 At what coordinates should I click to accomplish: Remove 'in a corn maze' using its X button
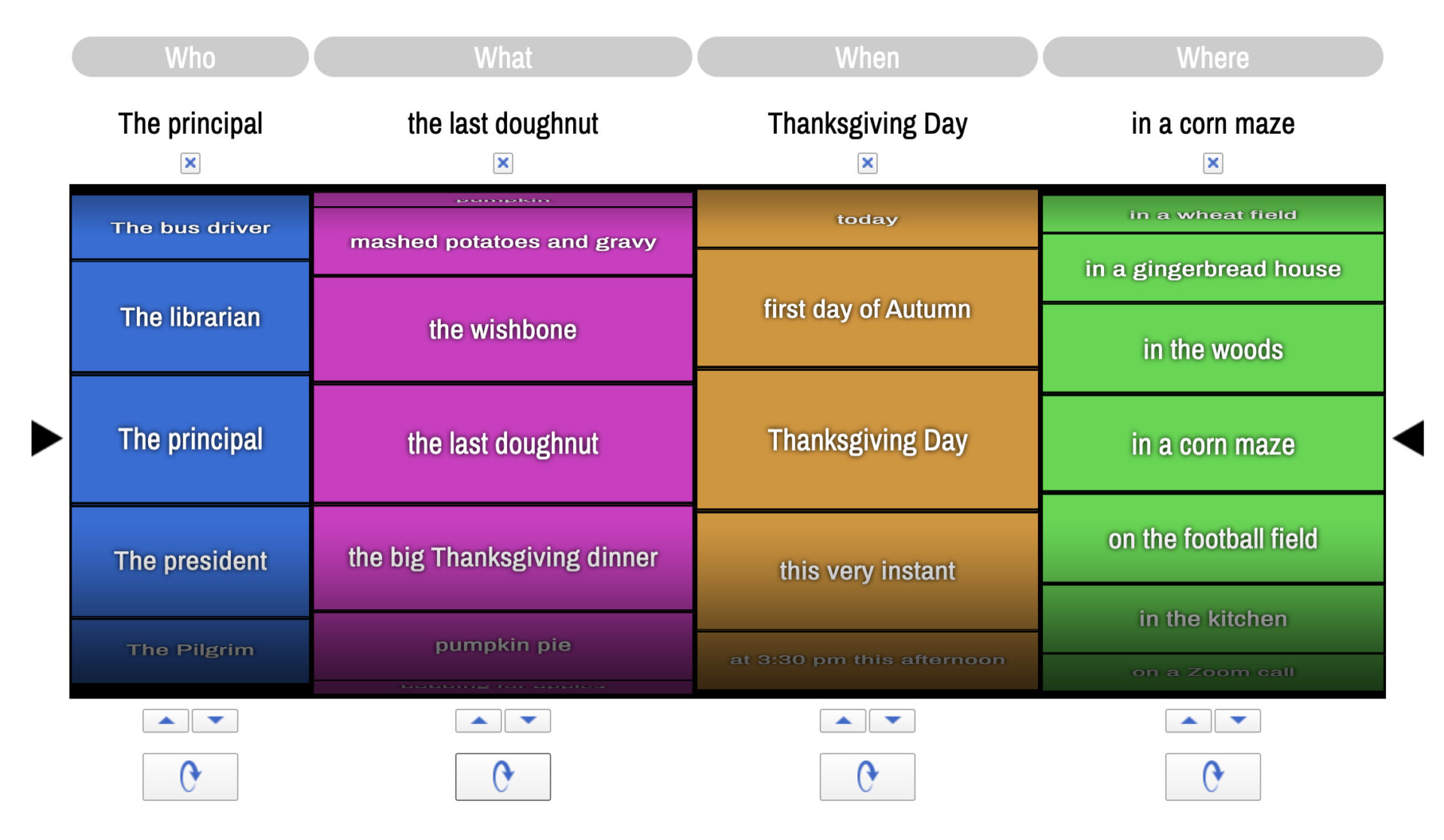pyautogui.click(x=1212, y=162)
